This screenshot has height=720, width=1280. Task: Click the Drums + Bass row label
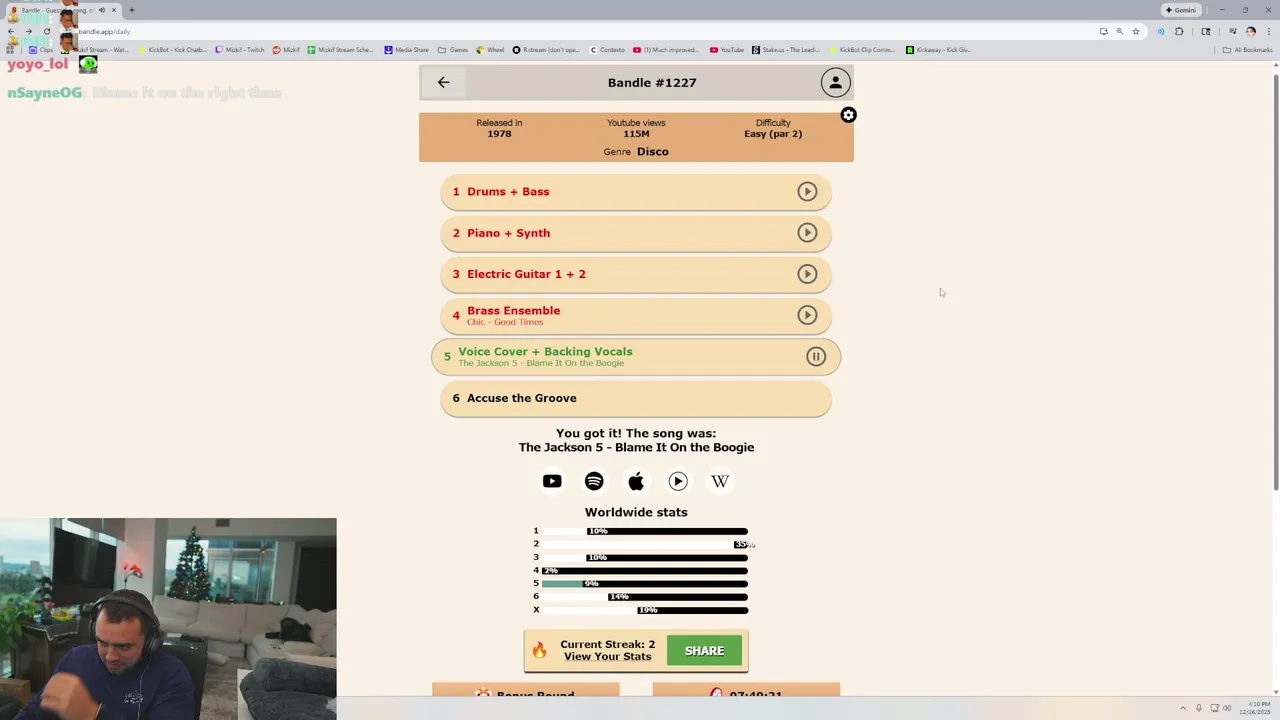pyautogui.click(x=508, y=192)
